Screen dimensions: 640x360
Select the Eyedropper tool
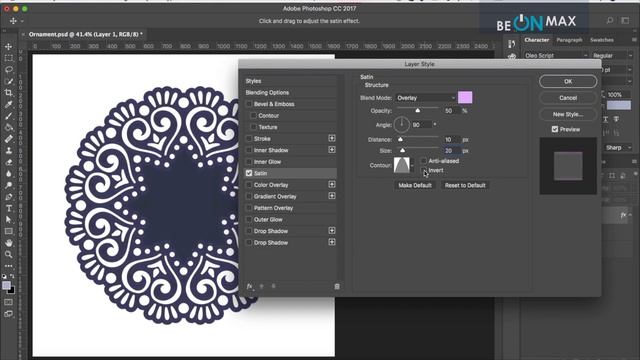(x=9, y=104)
